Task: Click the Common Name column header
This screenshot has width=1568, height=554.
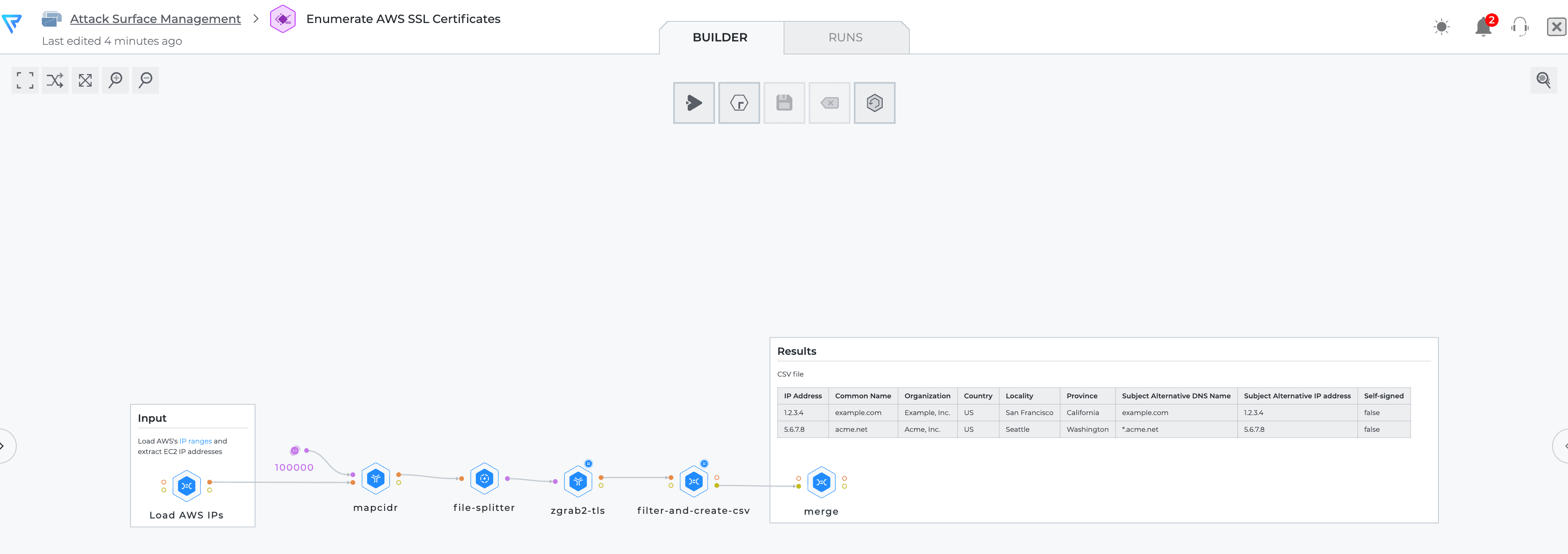Action: click(863, 396)
